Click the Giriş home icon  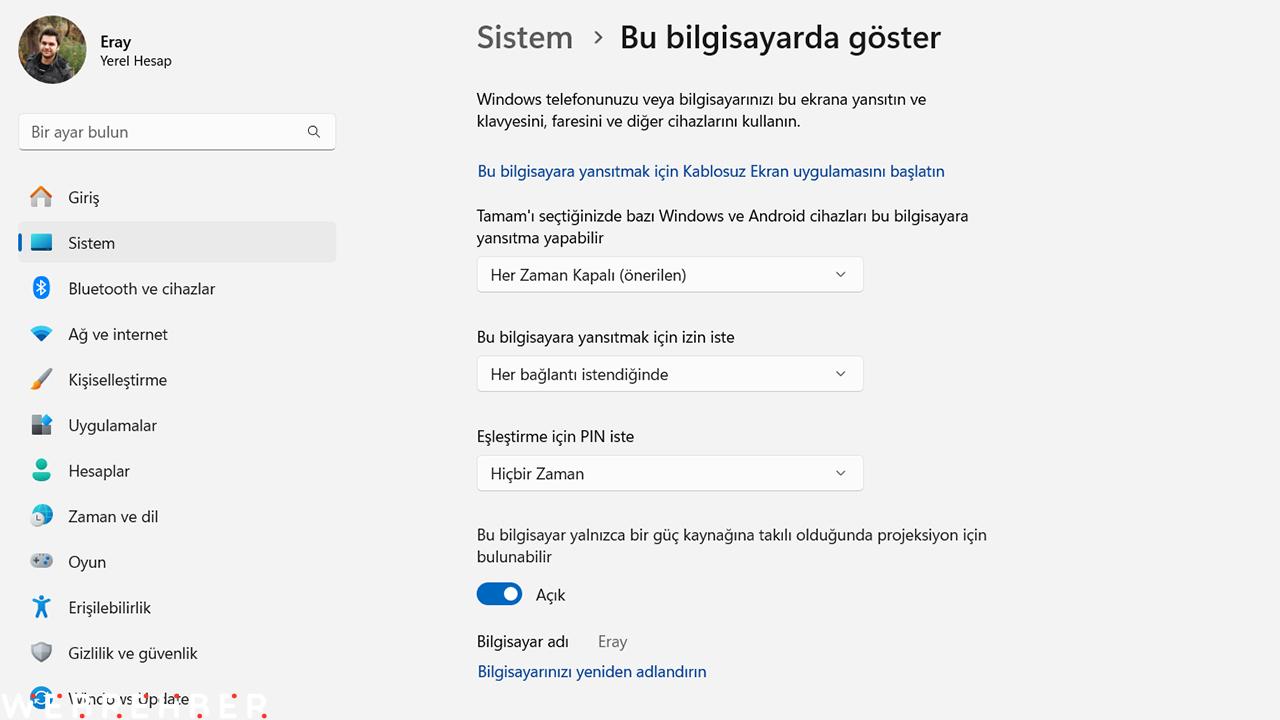[x=41, y=197]
